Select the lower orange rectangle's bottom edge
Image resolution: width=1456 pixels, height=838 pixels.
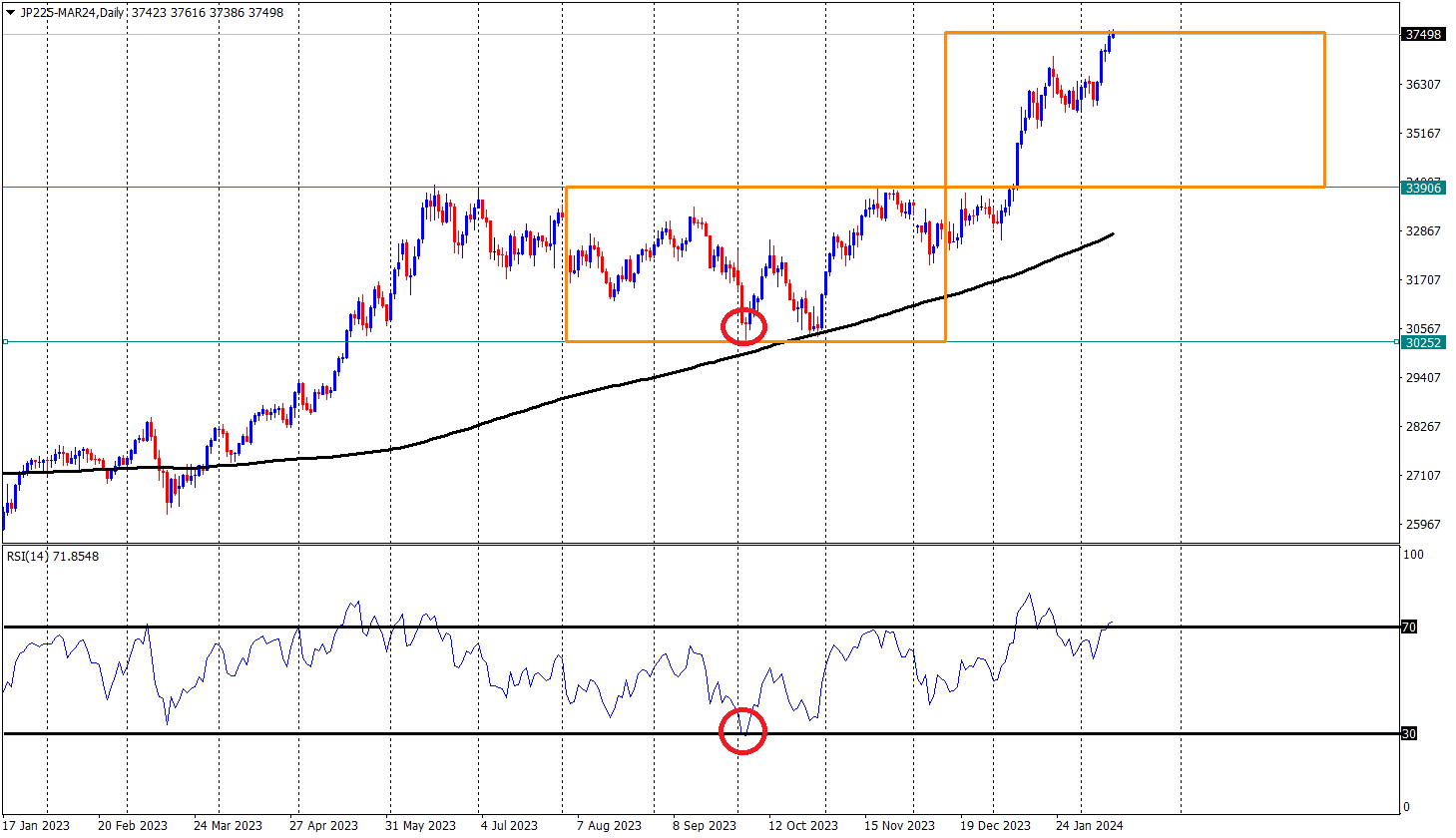coord(754,341)
